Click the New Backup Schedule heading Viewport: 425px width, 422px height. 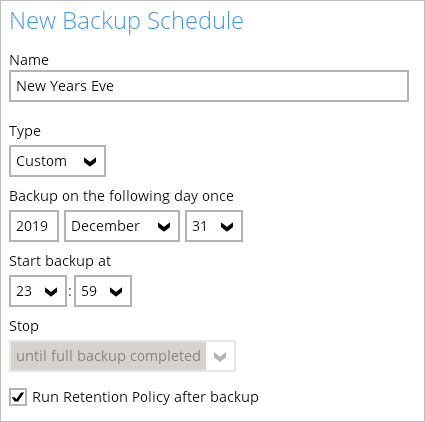[126, 21]
